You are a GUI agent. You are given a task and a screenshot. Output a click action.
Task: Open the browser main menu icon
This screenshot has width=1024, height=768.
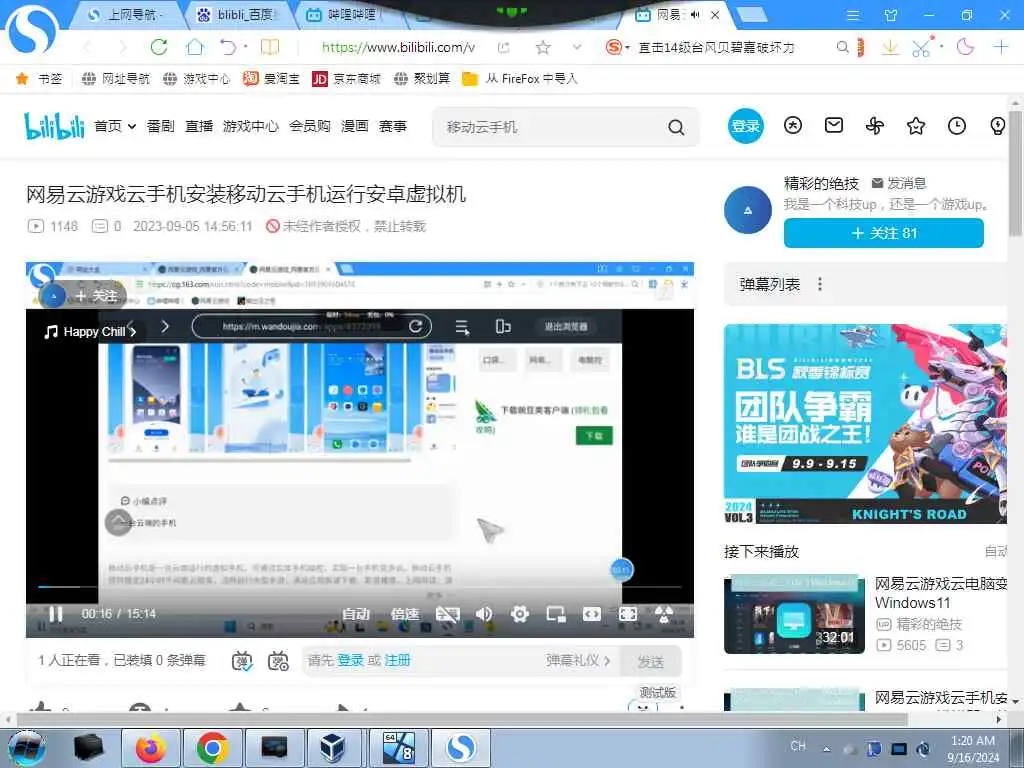pyautogui.click(x=853, y=15)
